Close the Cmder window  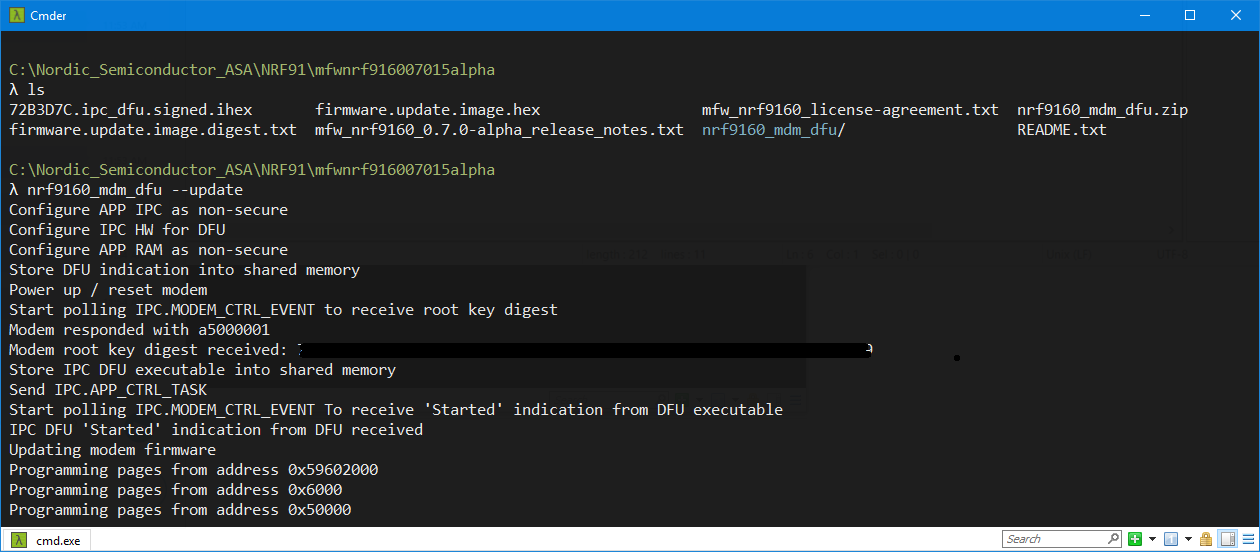pos(1236,15)
